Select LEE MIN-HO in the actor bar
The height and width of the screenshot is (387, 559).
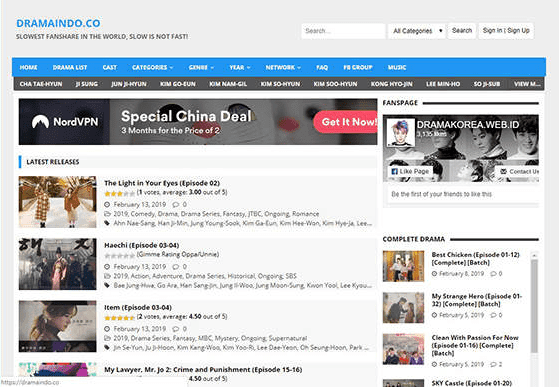pos(443,84)
